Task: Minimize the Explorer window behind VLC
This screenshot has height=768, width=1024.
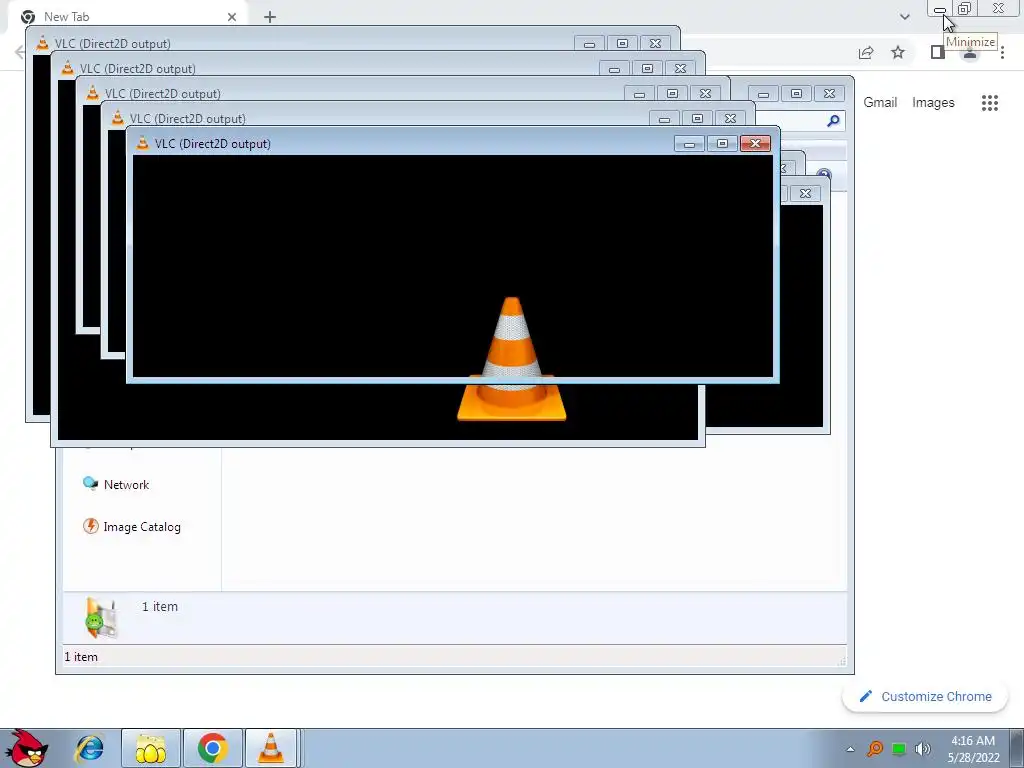Action: click(x=763, y=94)
